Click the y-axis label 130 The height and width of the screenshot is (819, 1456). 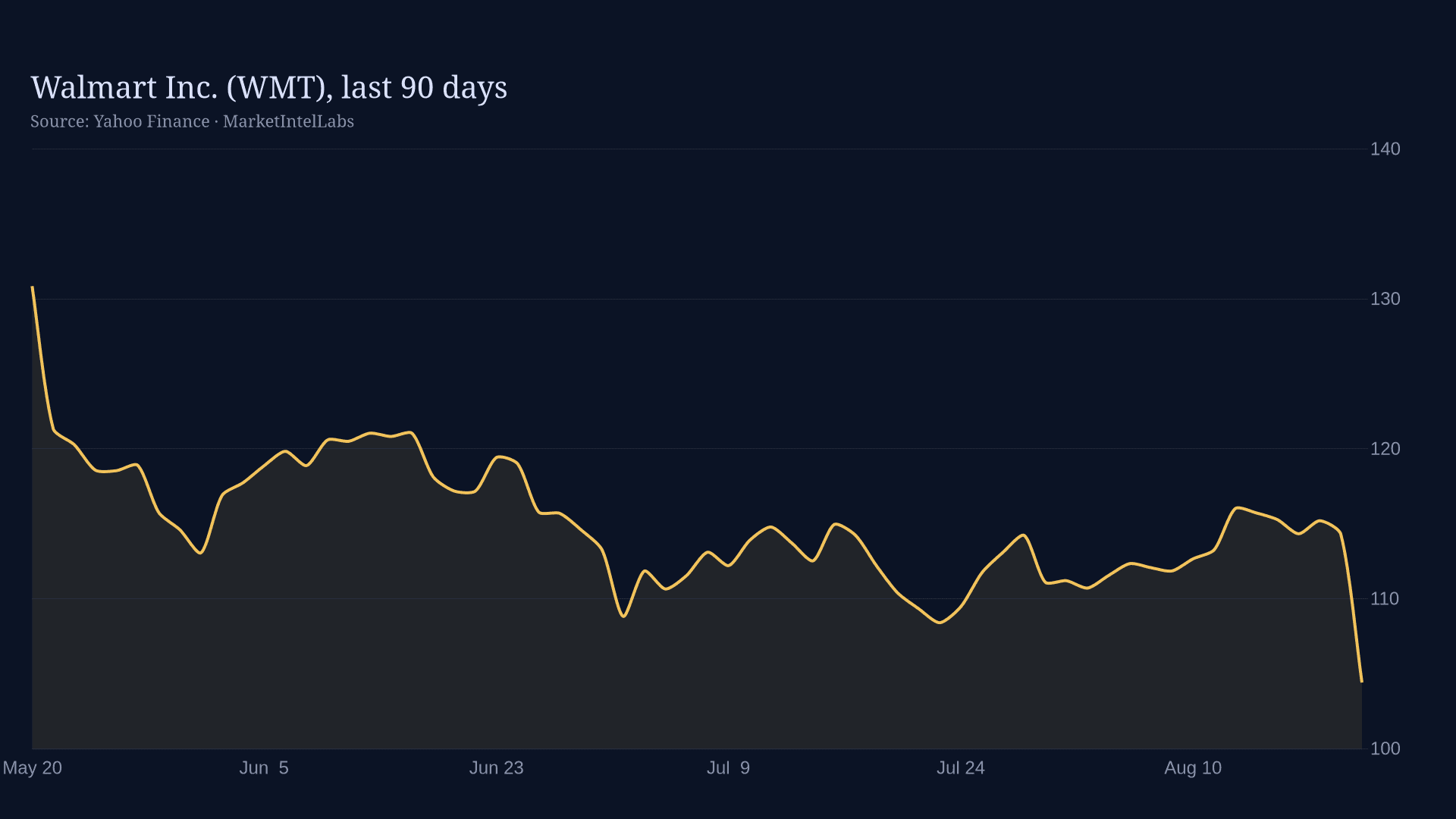click(1385, 299)
